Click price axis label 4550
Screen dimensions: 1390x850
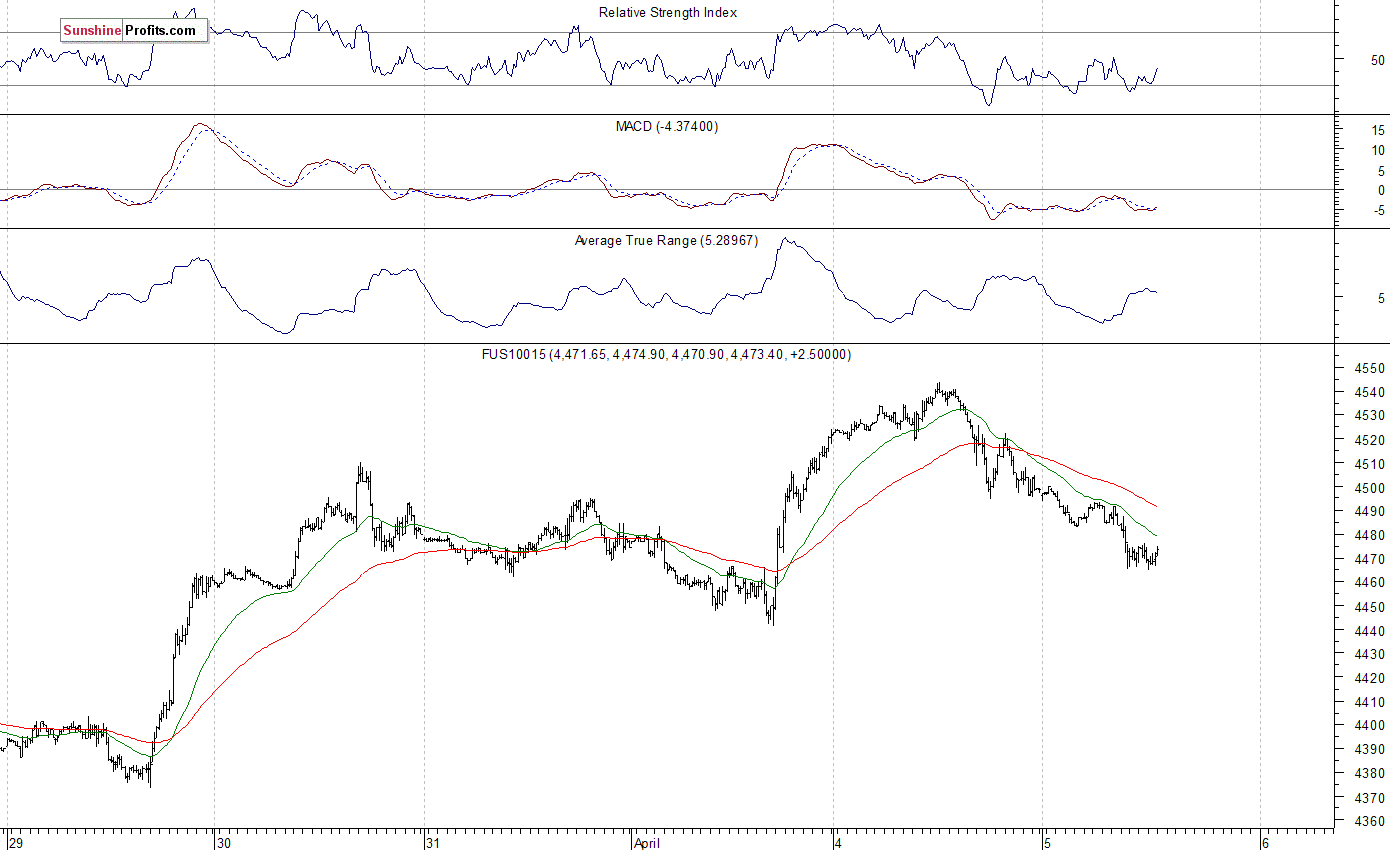click(x=1370, y=368)
